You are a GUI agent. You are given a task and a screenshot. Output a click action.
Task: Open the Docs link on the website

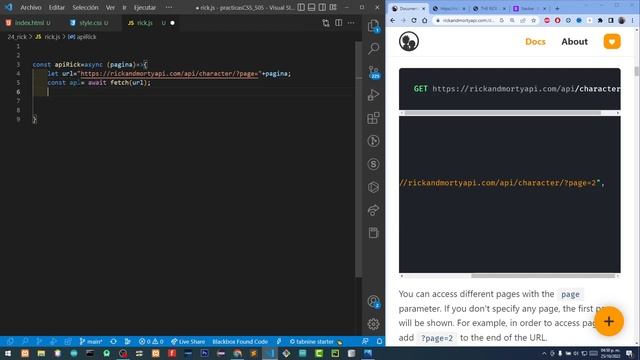coord(535,42)
